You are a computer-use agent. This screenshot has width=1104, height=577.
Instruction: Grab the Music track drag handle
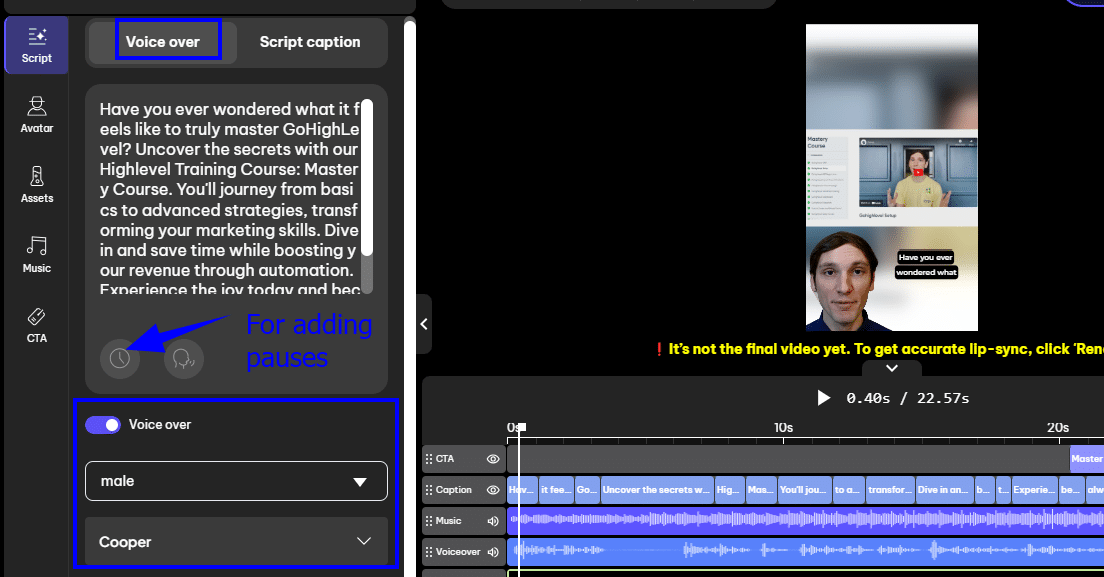point(429,521)
